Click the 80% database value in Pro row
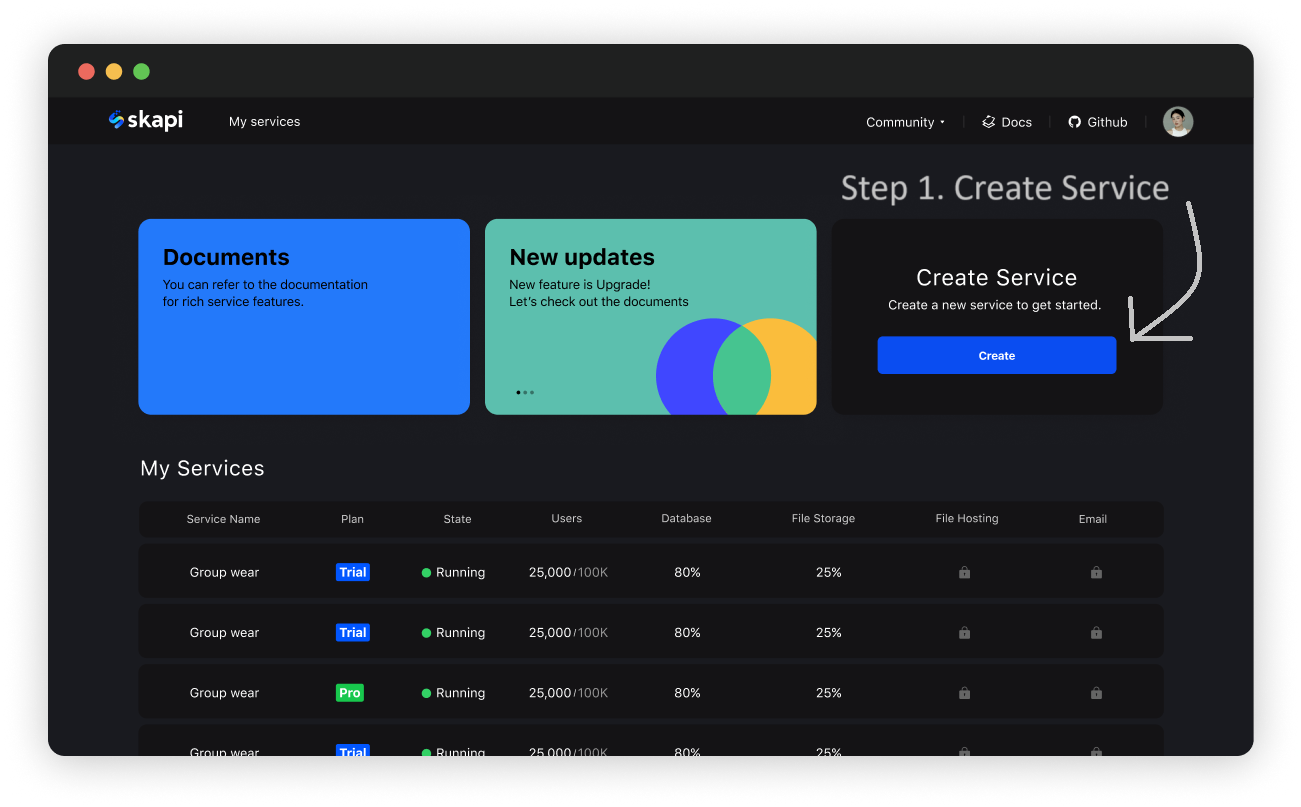Image resolution: width=1301 pixels, height=807 pixels. coord(687,693)
